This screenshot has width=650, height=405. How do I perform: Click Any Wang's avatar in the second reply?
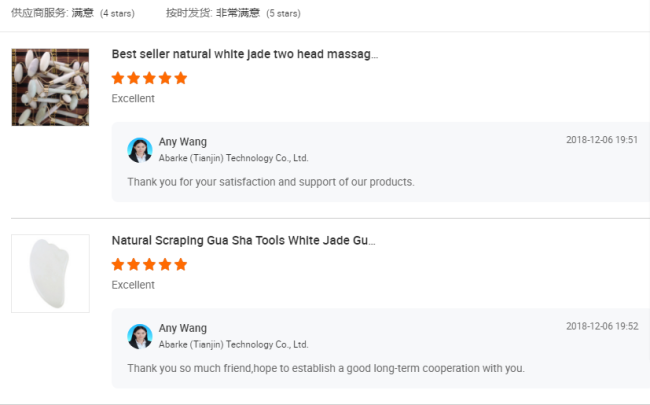(x=140, y=336)
